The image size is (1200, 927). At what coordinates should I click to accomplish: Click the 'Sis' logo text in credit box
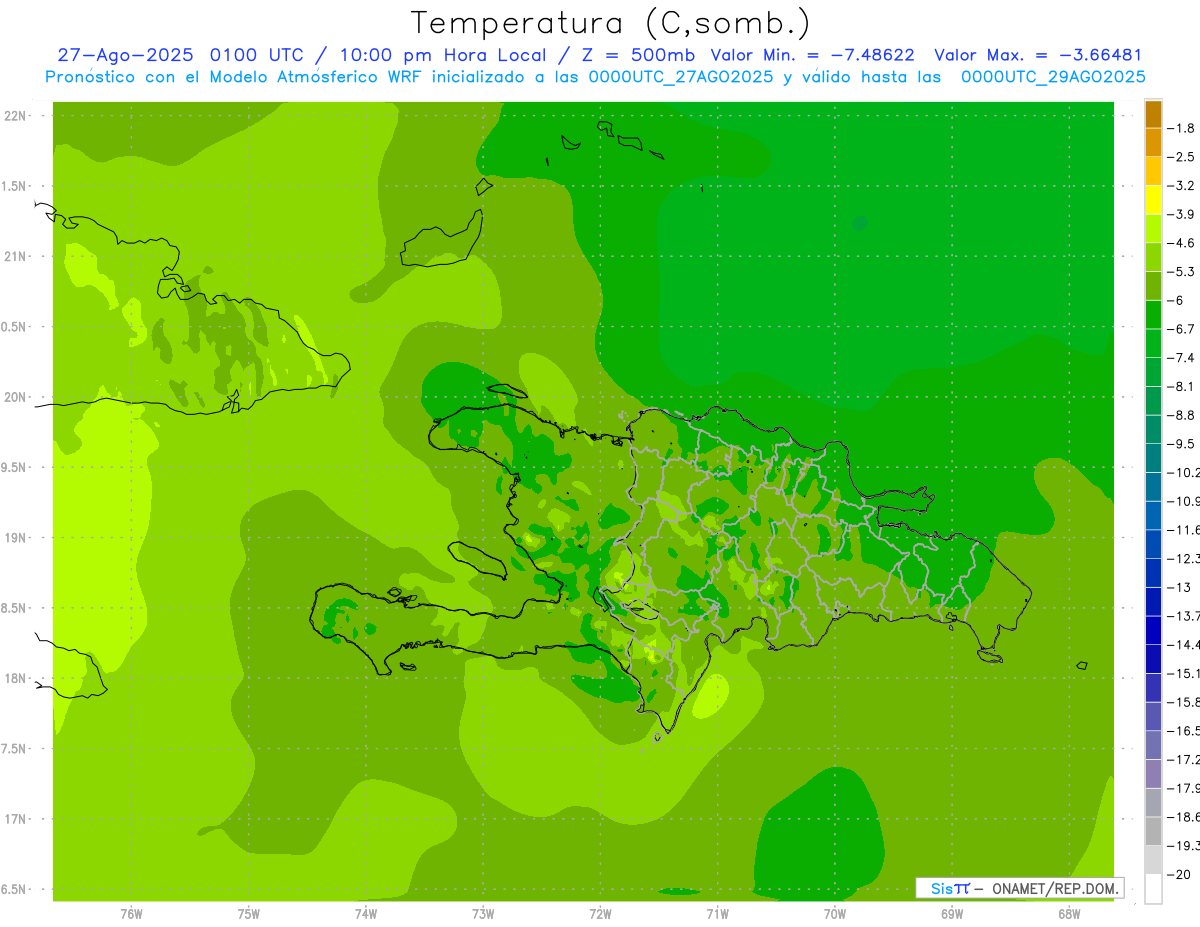pos(941,888)
